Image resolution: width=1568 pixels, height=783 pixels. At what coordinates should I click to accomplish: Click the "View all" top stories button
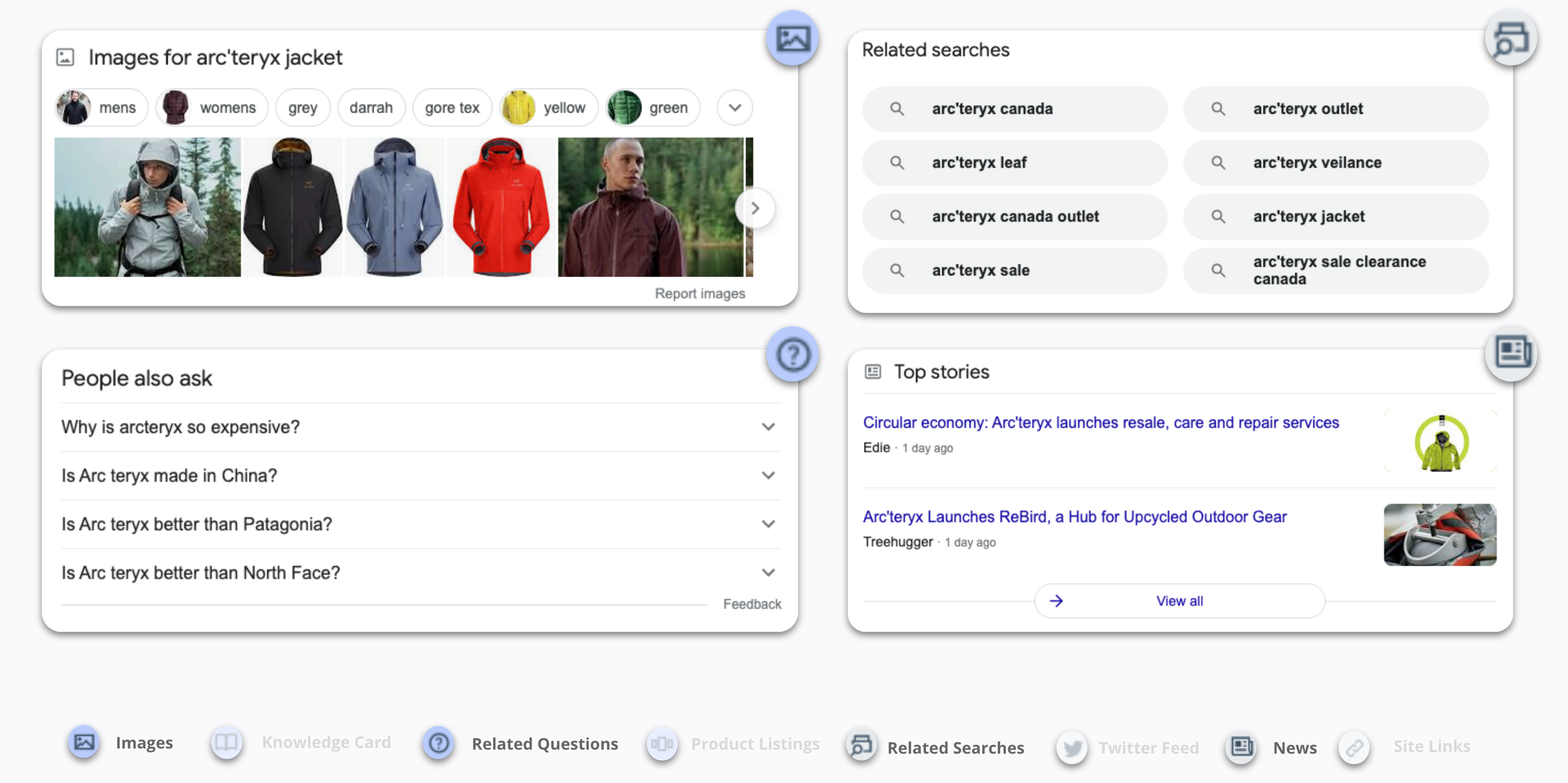(1179, 601)
